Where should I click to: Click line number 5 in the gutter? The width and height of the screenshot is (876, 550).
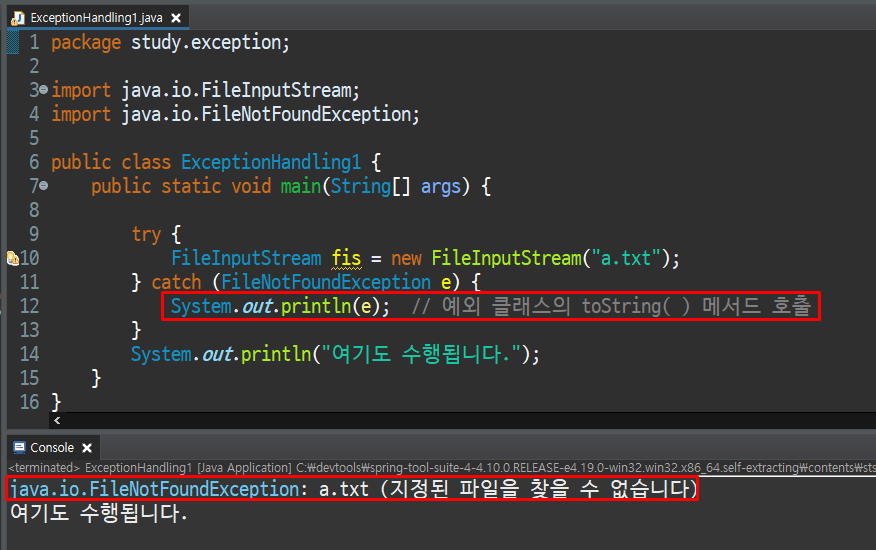tap(34, 138)
